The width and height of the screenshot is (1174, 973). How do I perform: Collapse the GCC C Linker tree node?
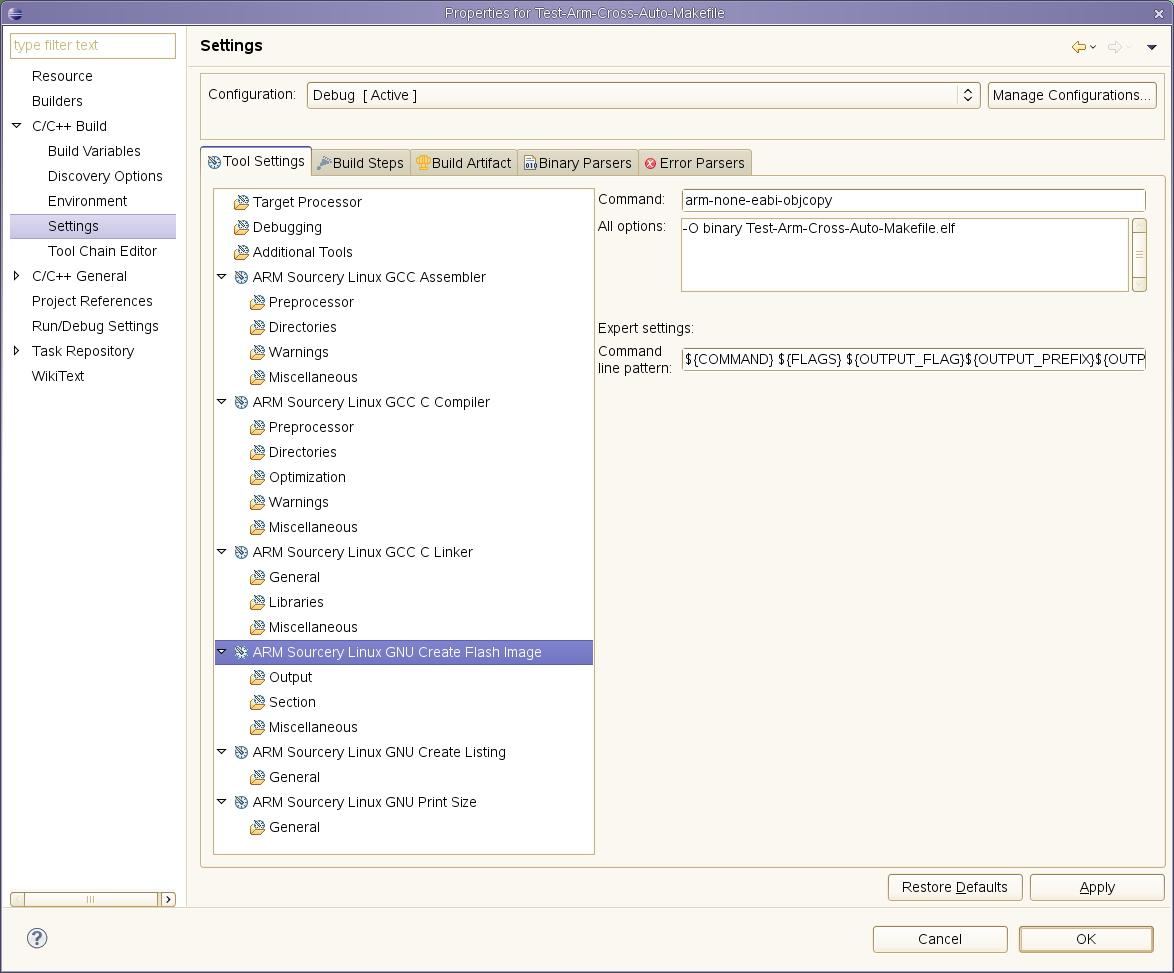(222, 552)
